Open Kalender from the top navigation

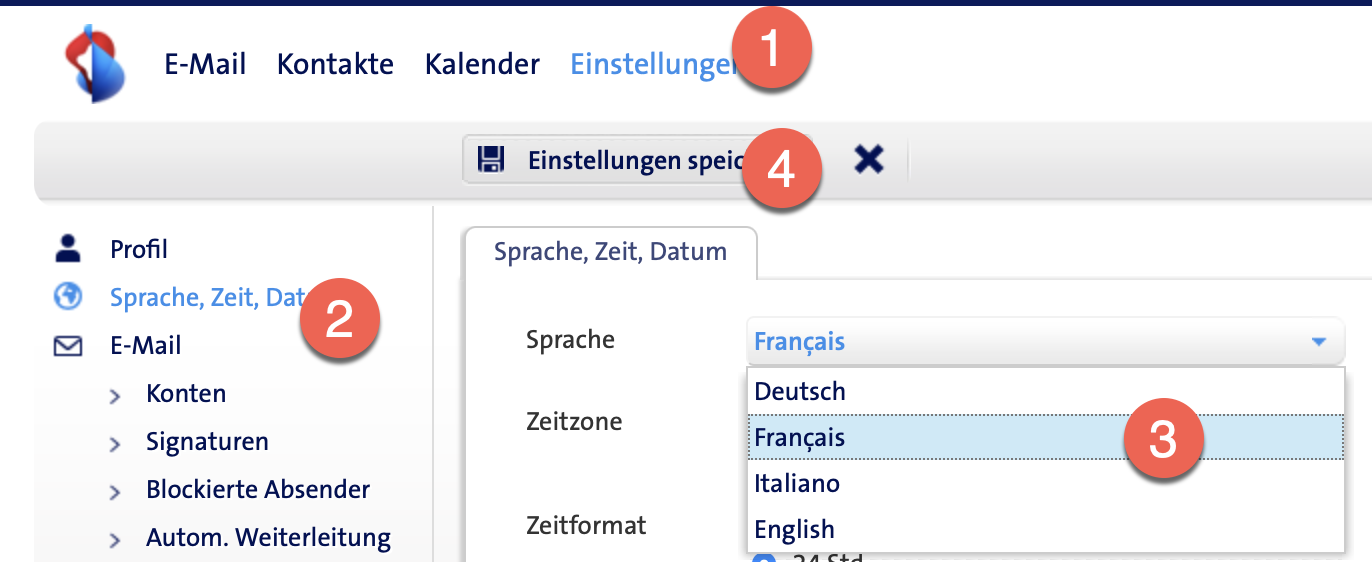[x=482, y=64]
